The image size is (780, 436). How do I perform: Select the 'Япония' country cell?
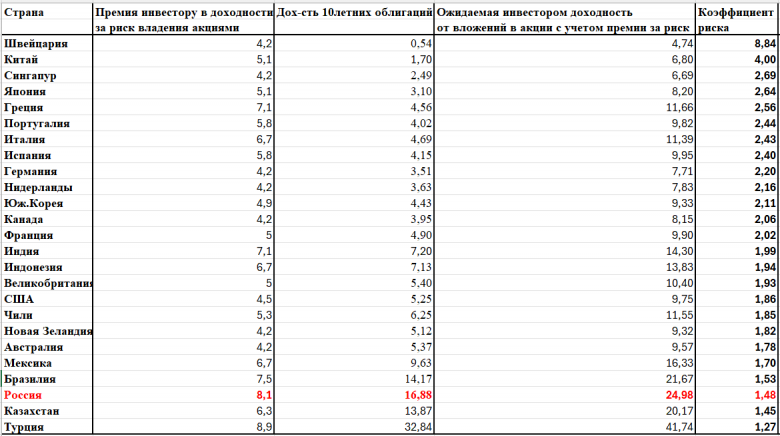(25, 92)
